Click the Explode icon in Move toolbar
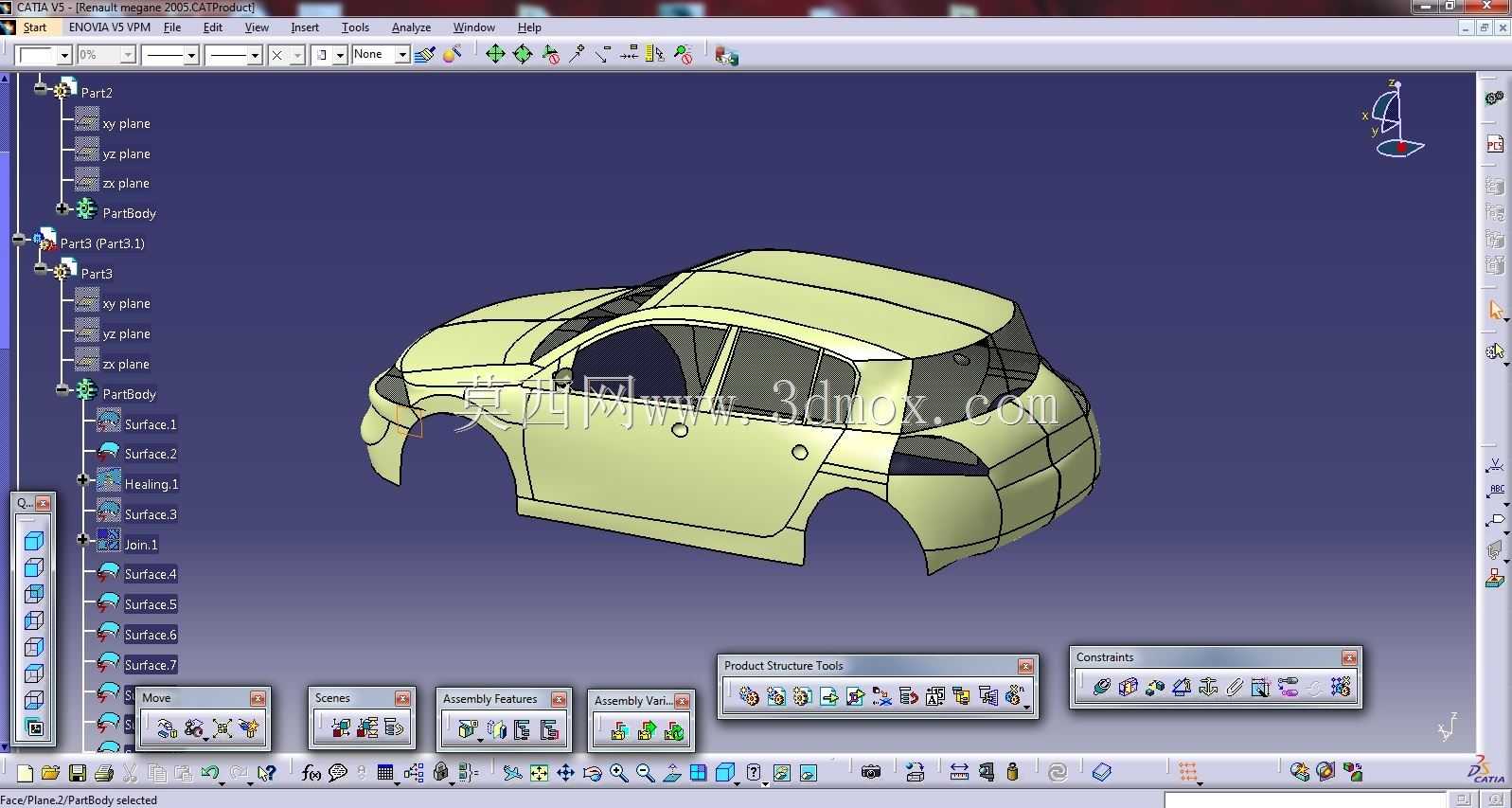 (222, 728)
